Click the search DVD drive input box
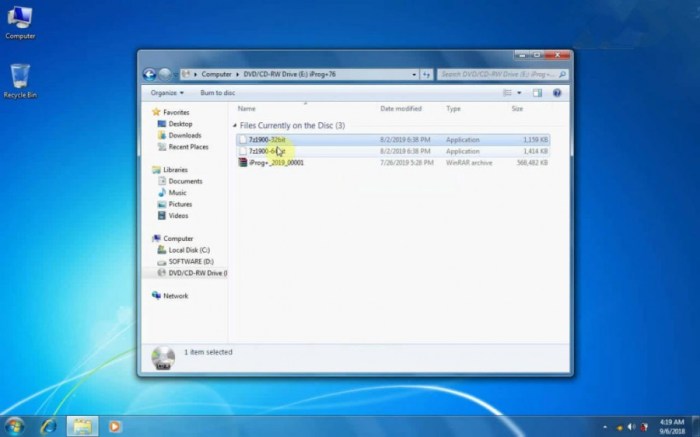The image size is (700, 437). tap(499, 74)
